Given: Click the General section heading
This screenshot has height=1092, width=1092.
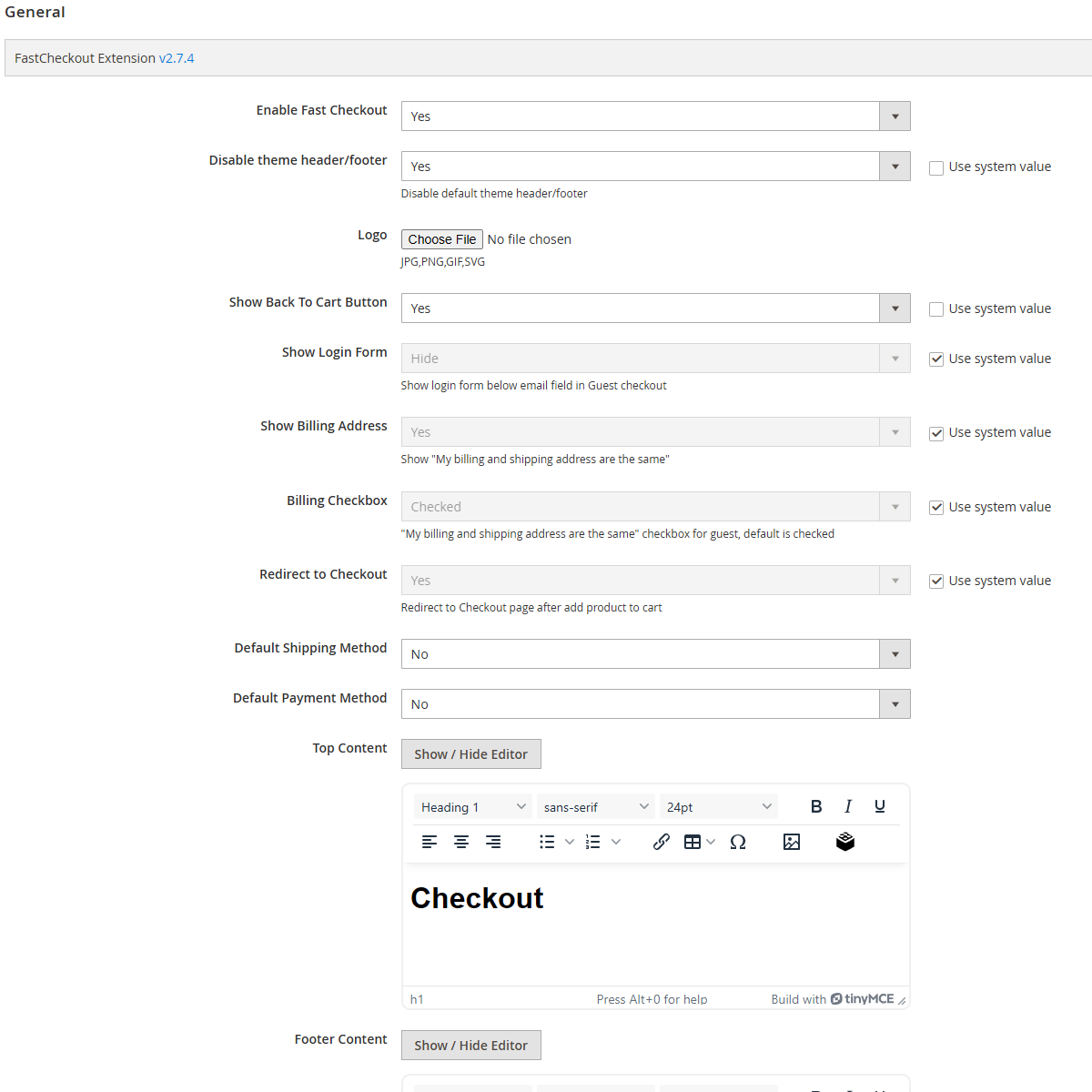Looking at the screenshot, I should [35, 12].
